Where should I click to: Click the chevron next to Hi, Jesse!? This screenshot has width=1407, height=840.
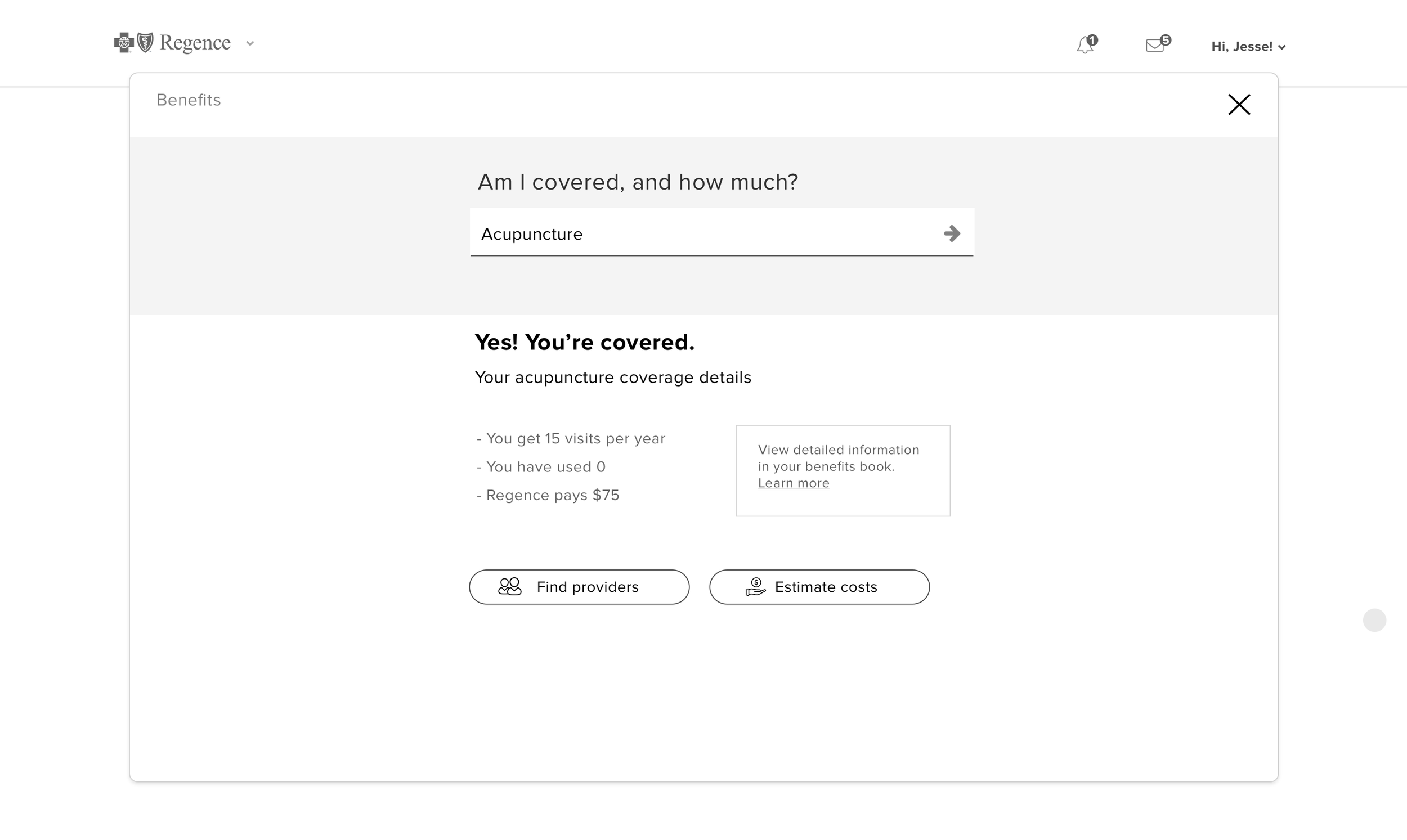pyautogui.click(x=1282, y=48)
